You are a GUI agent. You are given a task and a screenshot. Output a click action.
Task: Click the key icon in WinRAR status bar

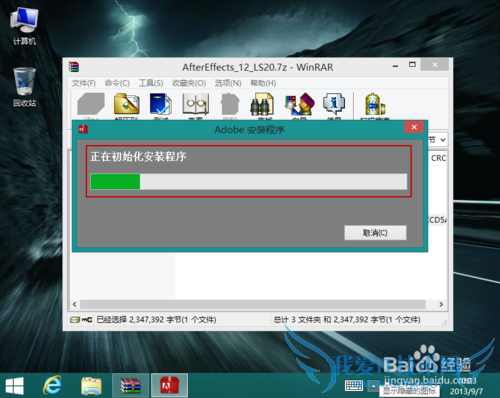(87, 320)
